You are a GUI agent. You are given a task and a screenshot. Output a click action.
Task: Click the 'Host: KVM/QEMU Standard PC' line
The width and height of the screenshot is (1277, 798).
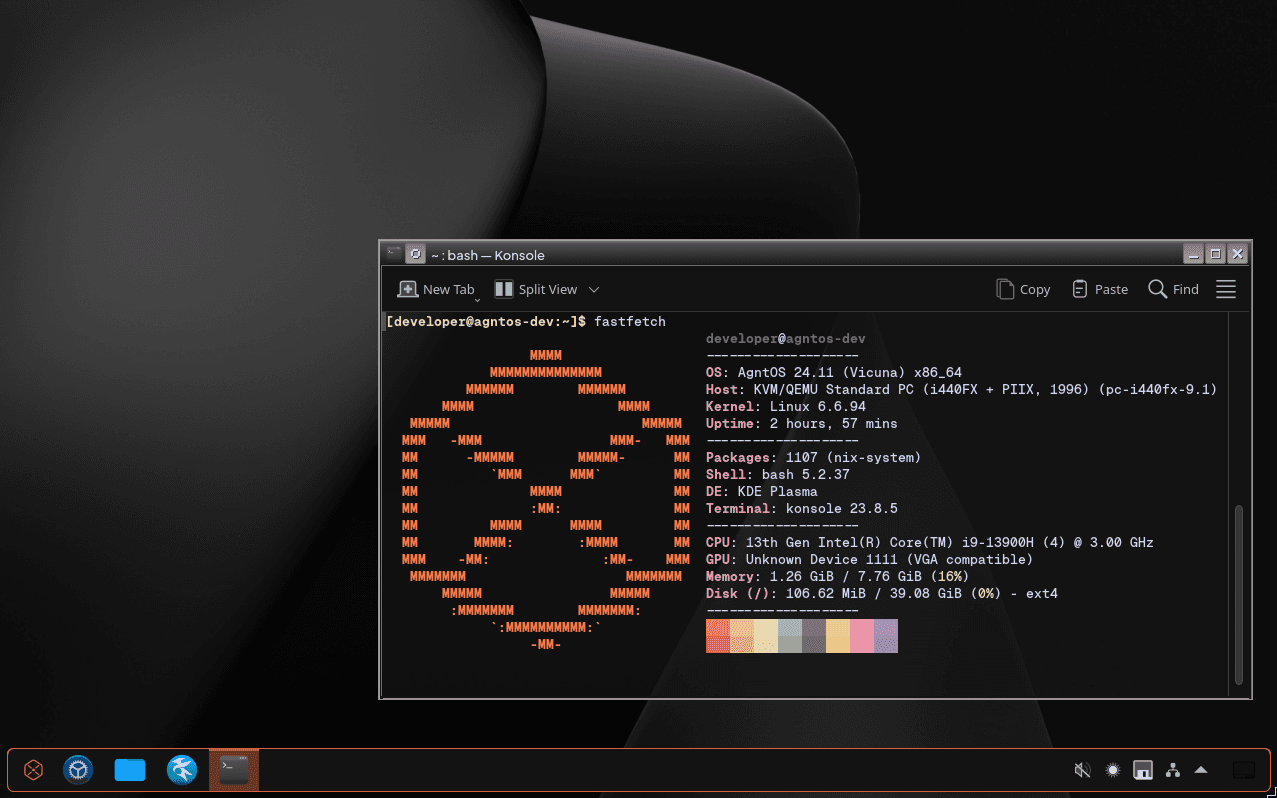click(x=961, y=389)
